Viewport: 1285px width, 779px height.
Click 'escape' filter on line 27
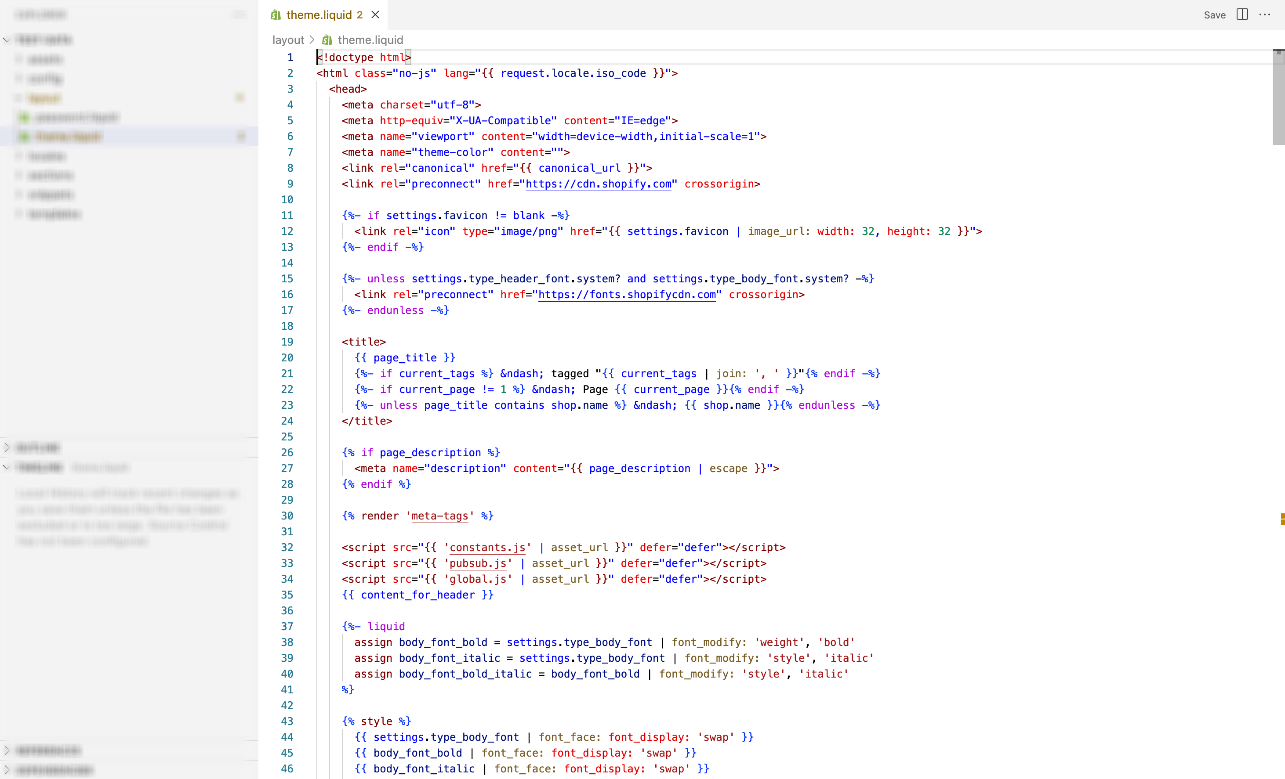(x=728, y=469)
